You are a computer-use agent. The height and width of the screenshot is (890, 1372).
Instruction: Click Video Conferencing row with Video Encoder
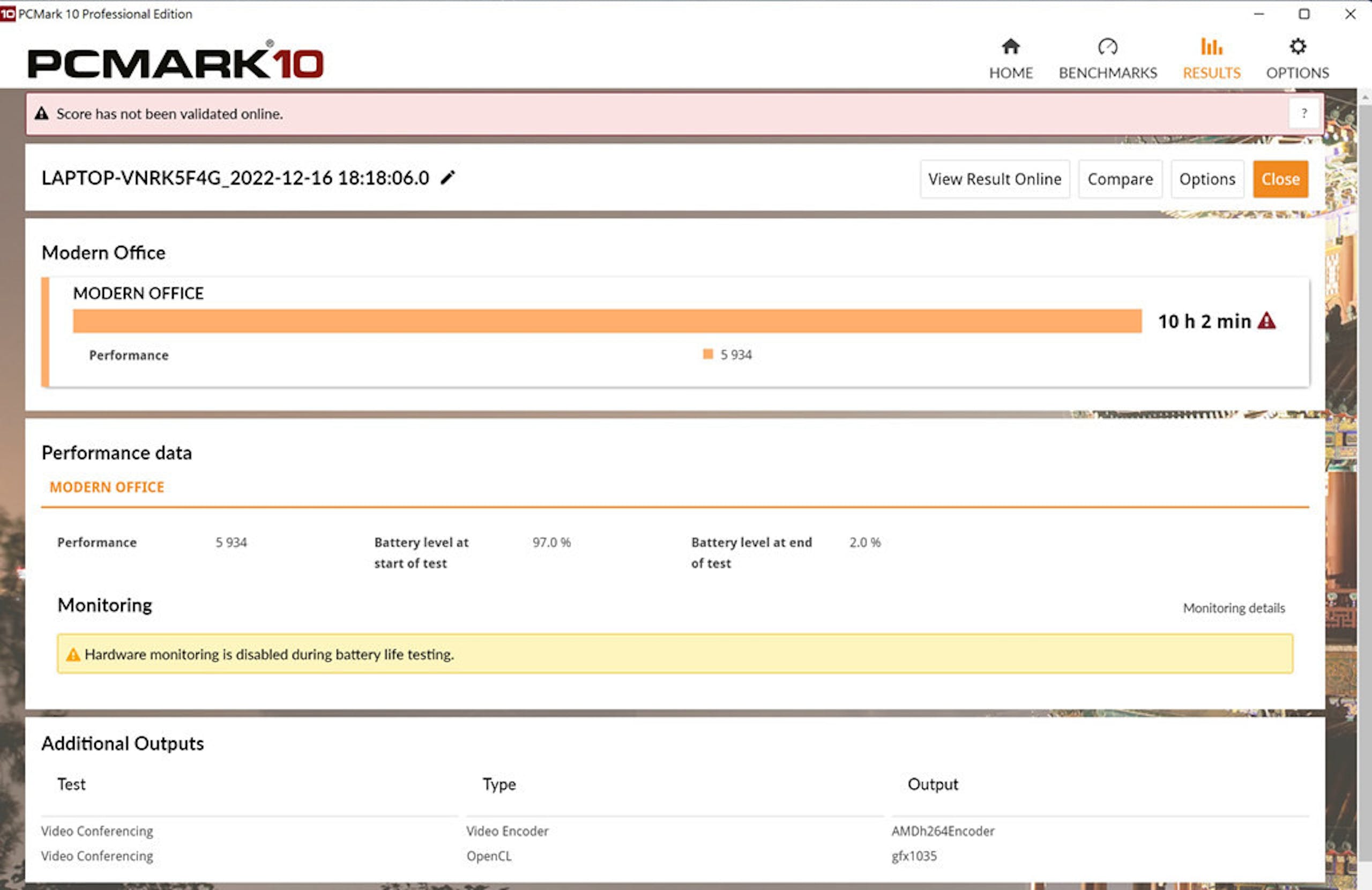click(97, 831)
